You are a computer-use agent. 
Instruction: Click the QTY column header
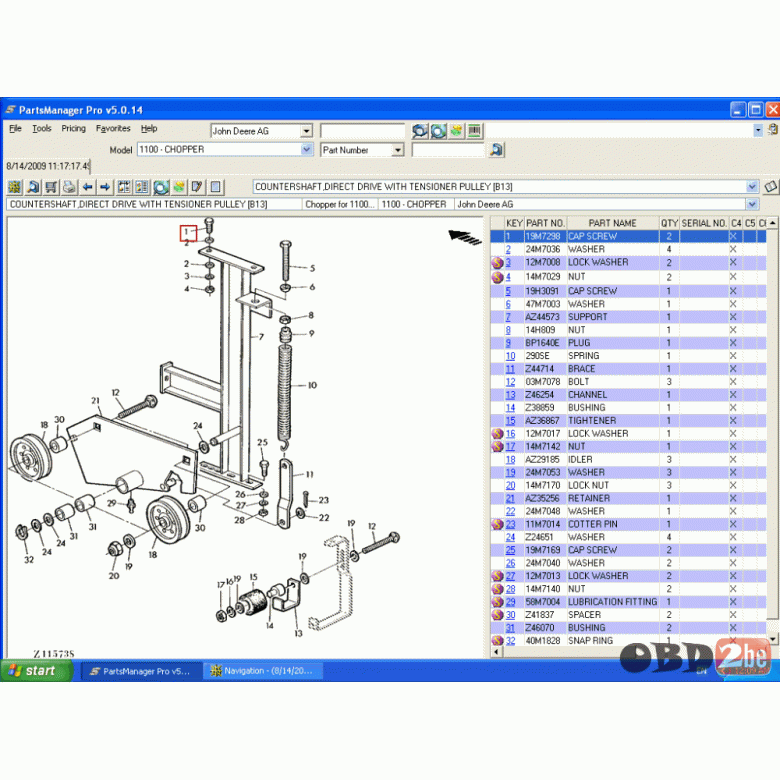coord(669,223)
